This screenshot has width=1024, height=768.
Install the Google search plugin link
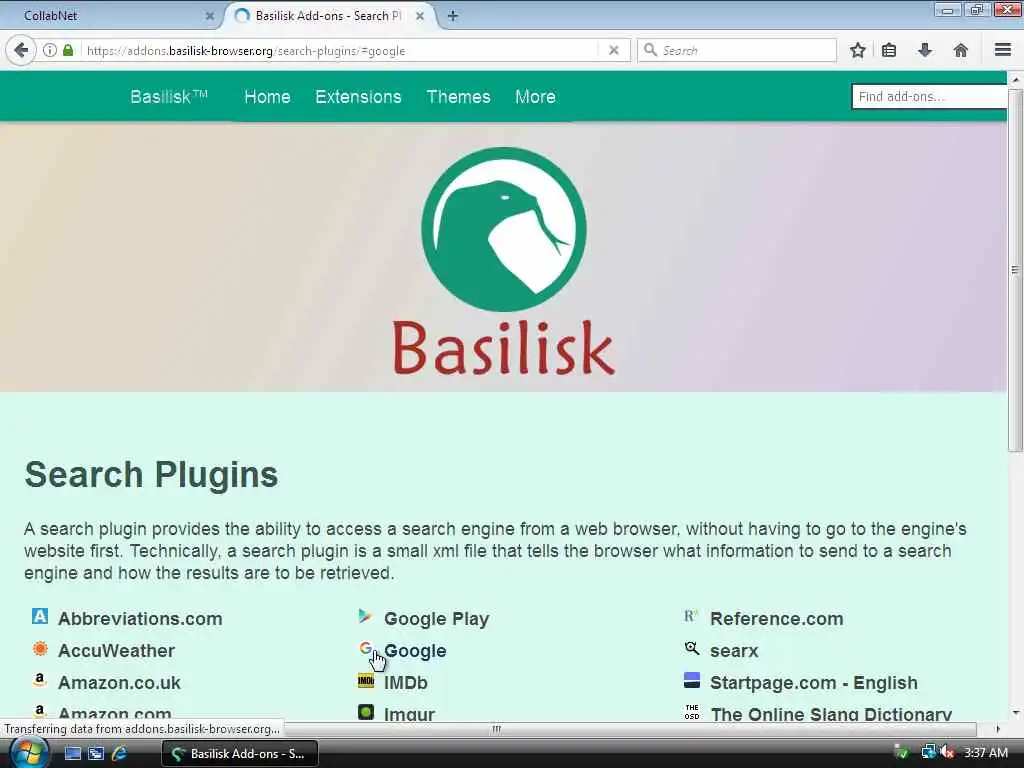pos(415,650)
